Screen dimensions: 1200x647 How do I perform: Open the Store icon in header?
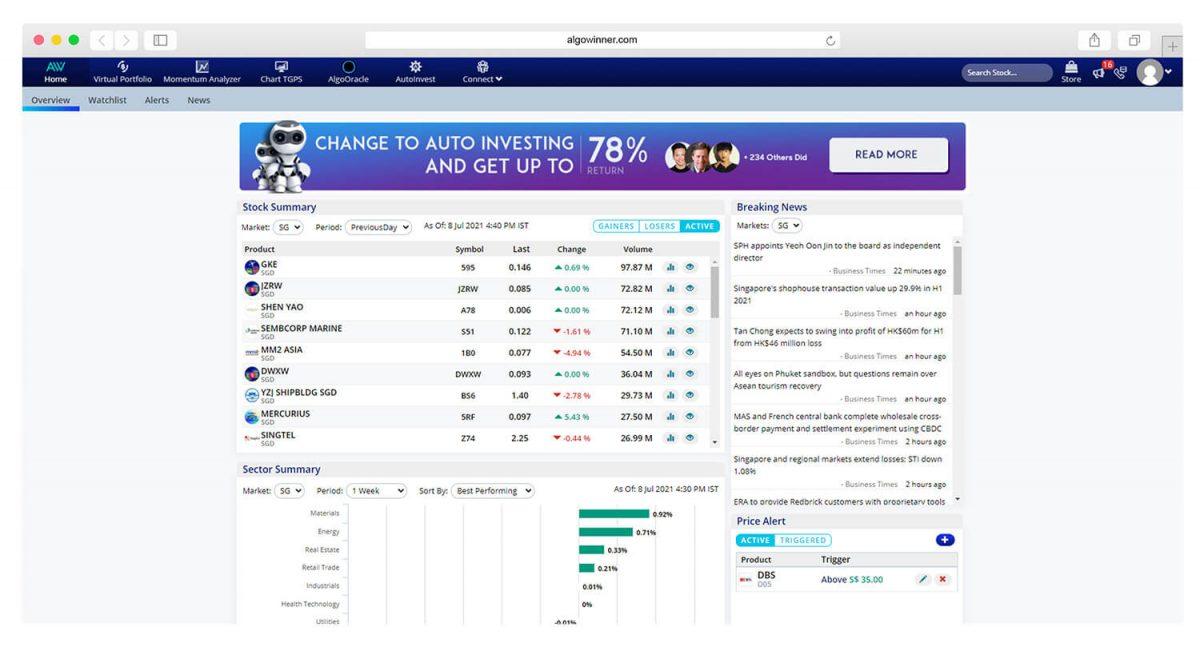(x=1070, y=73)
